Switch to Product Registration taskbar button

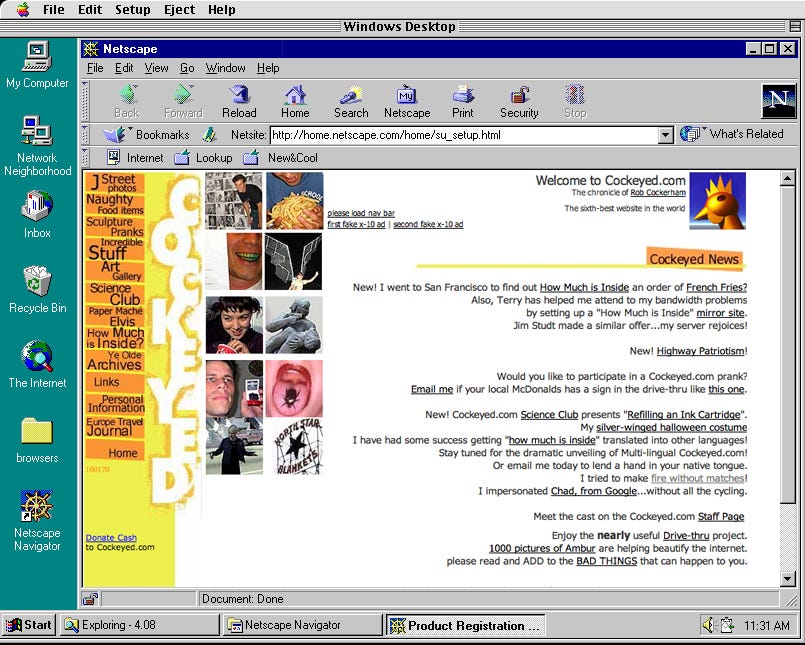point(465,625)
